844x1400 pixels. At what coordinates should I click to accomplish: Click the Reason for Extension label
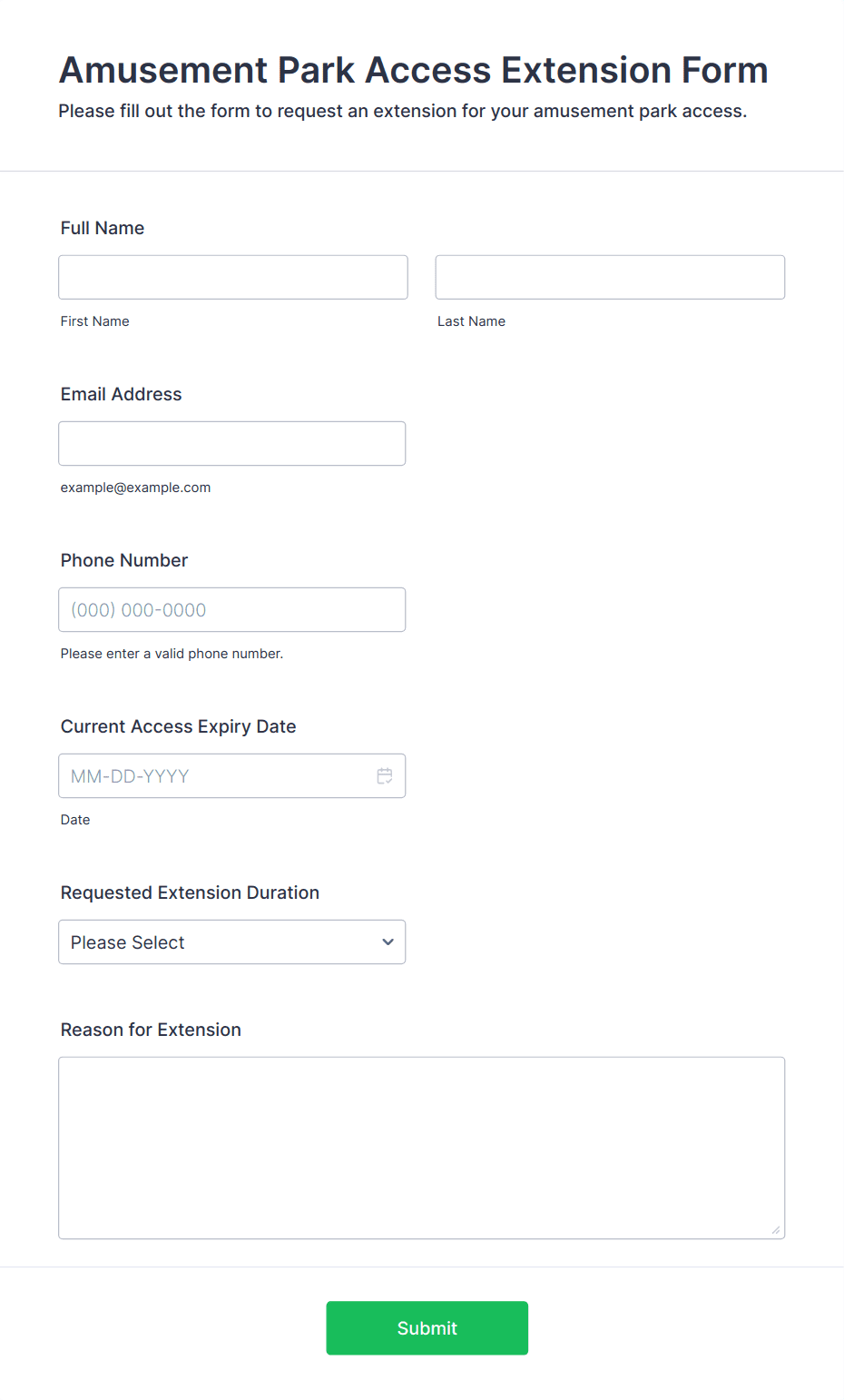pyautogui.click(x=151, y=1030)
